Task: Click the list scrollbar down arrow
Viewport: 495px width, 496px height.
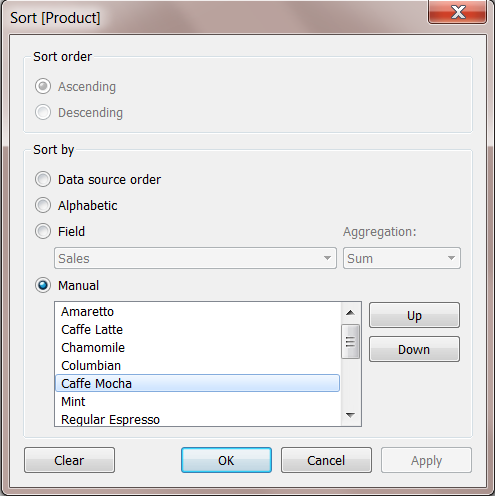Action: pyautogui.click(x=350, y=415)
